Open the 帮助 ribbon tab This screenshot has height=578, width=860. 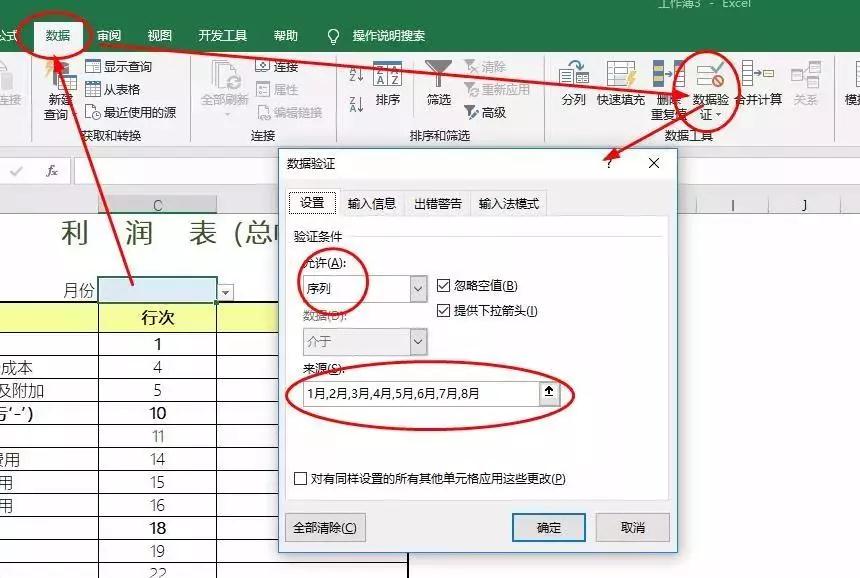pos(286,36)
